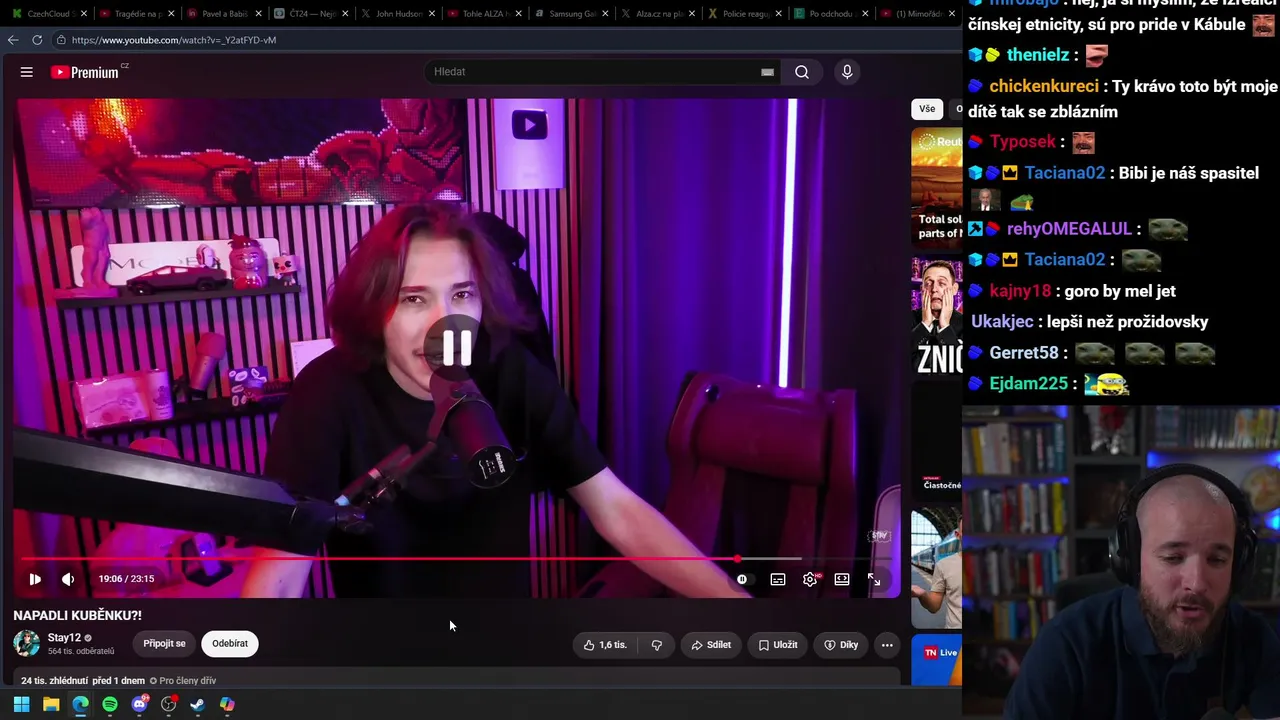
Task: Click the Připojit se button
Action: click(x=164, y=644)
